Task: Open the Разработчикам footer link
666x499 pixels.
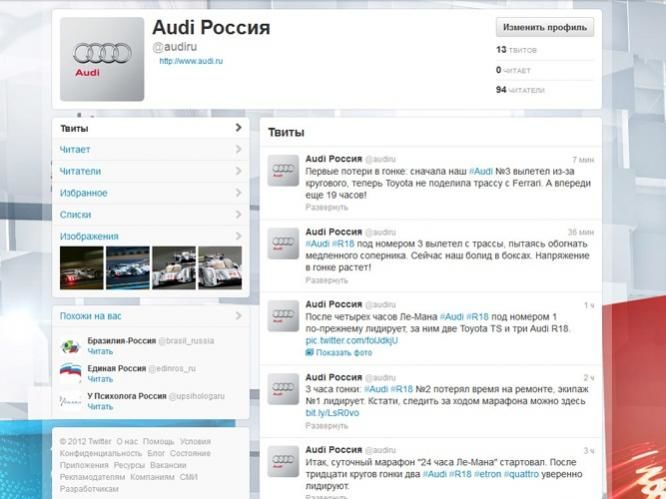Action: coord(89,489)
